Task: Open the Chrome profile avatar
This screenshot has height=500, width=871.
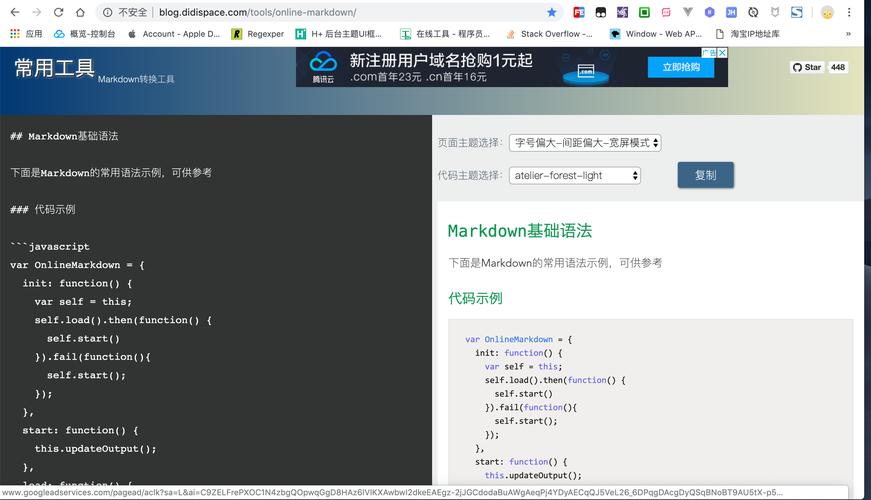Action: tap(827, 12)
